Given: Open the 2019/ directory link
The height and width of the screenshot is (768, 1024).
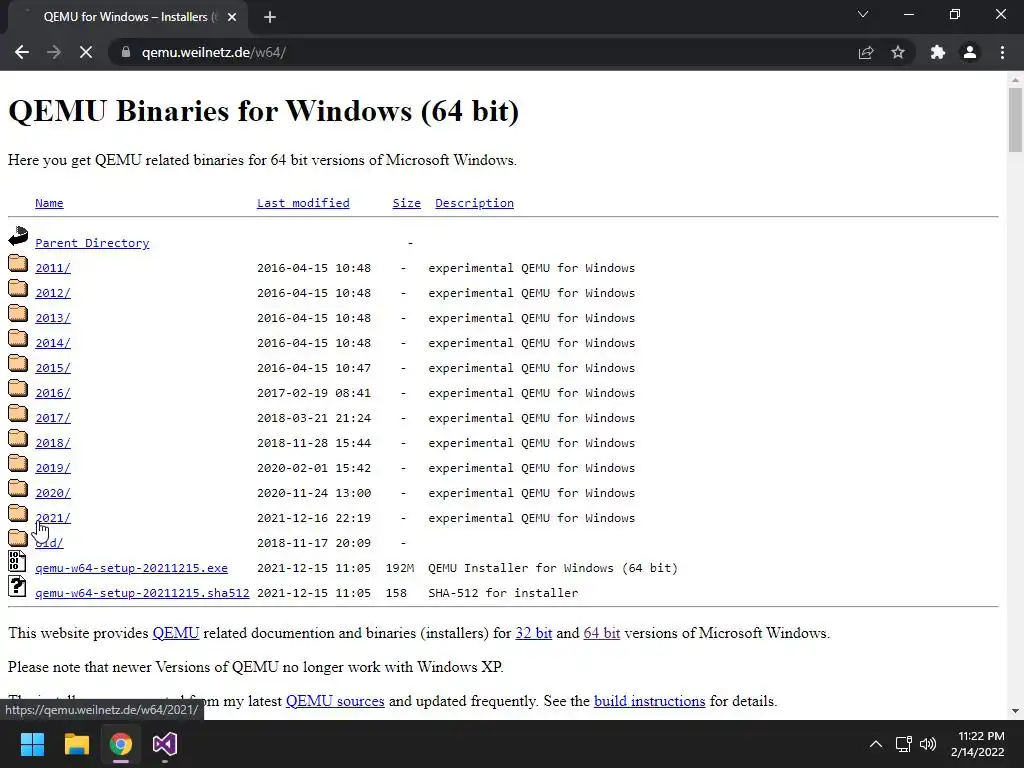Looking at the screenshot, I should point(53,468).
